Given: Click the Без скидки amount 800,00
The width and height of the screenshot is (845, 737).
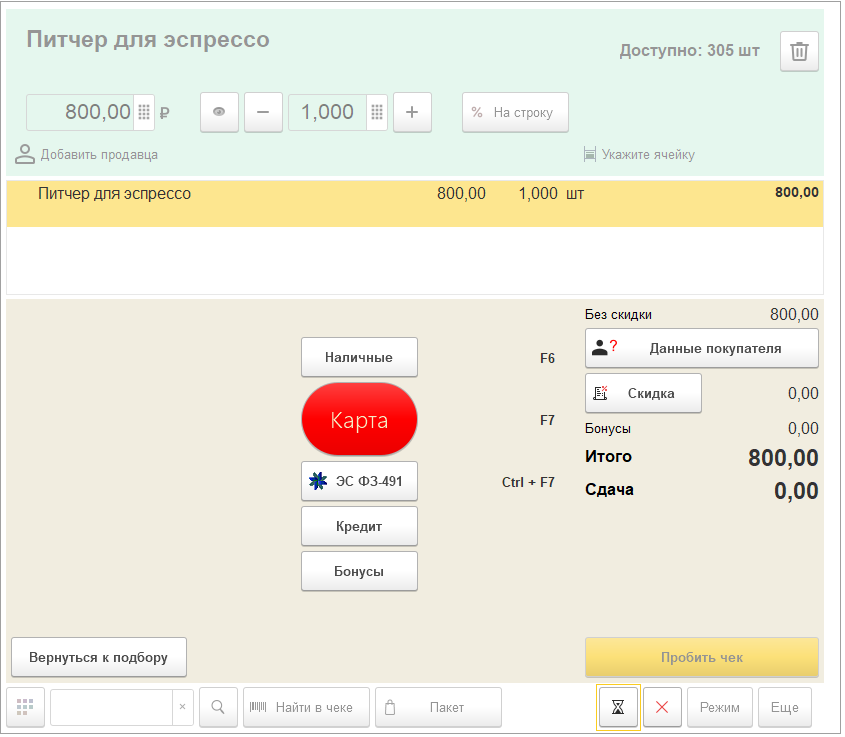Looking at the screenshot, I should (794, 314).
